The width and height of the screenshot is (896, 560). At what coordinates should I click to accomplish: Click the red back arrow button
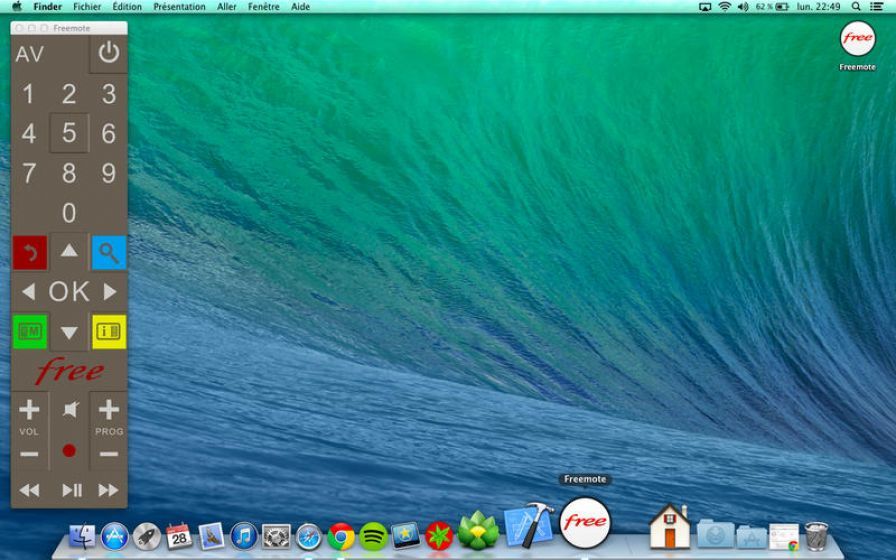29,253
